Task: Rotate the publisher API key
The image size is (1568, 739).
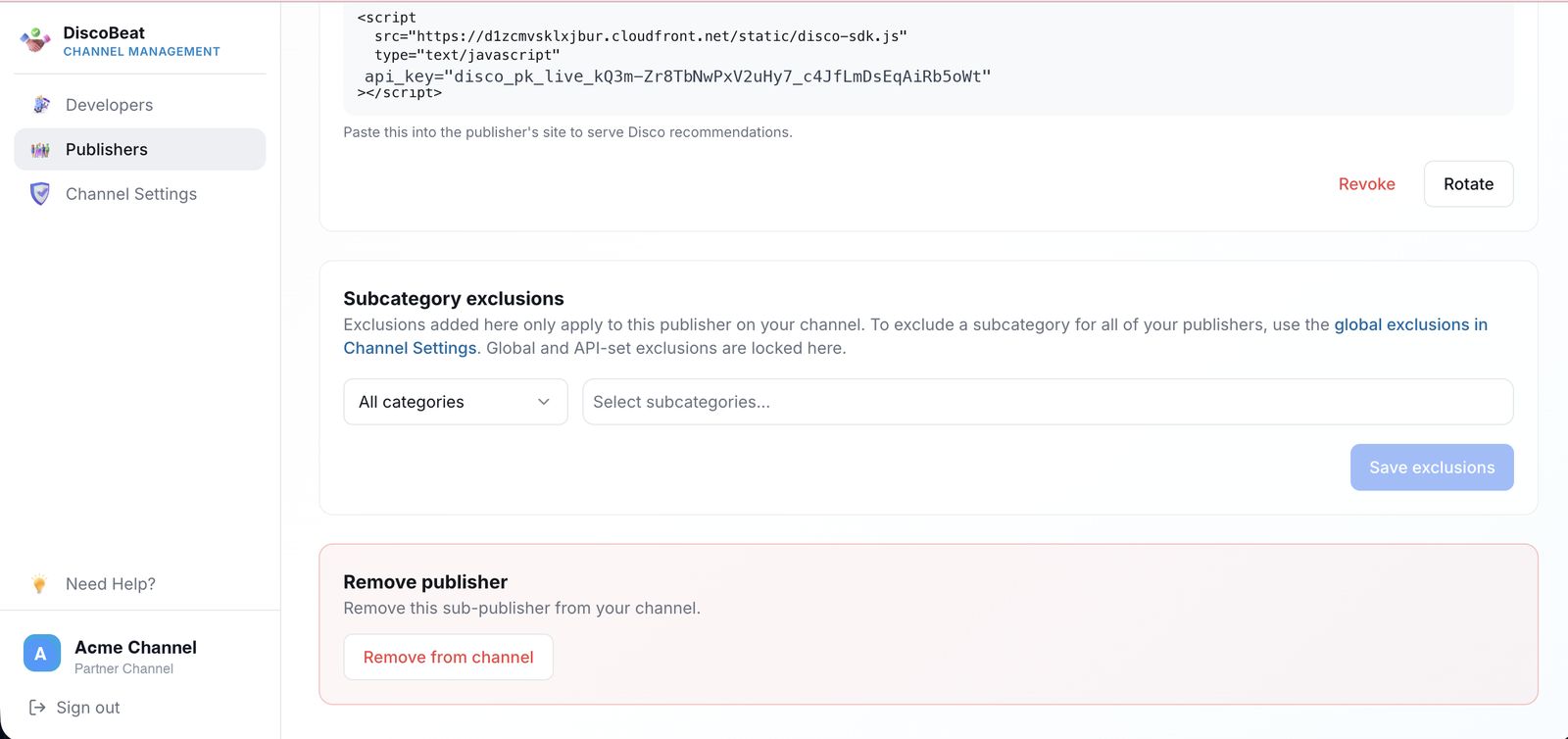Action: coord(1468,184)
